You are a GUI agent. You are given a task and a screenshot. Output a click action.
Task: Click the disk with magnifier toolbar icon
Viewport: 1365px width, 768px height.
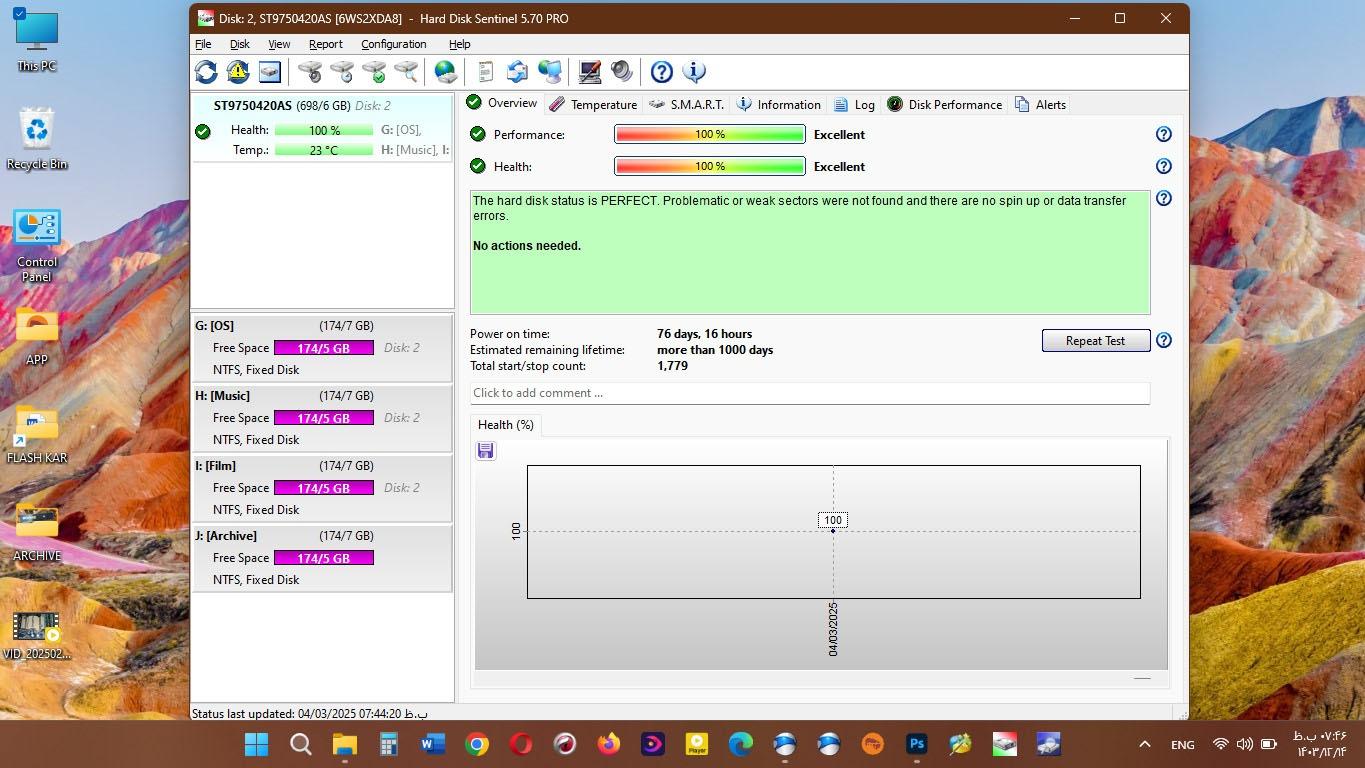pyautogui.click(x=405, y=72)
